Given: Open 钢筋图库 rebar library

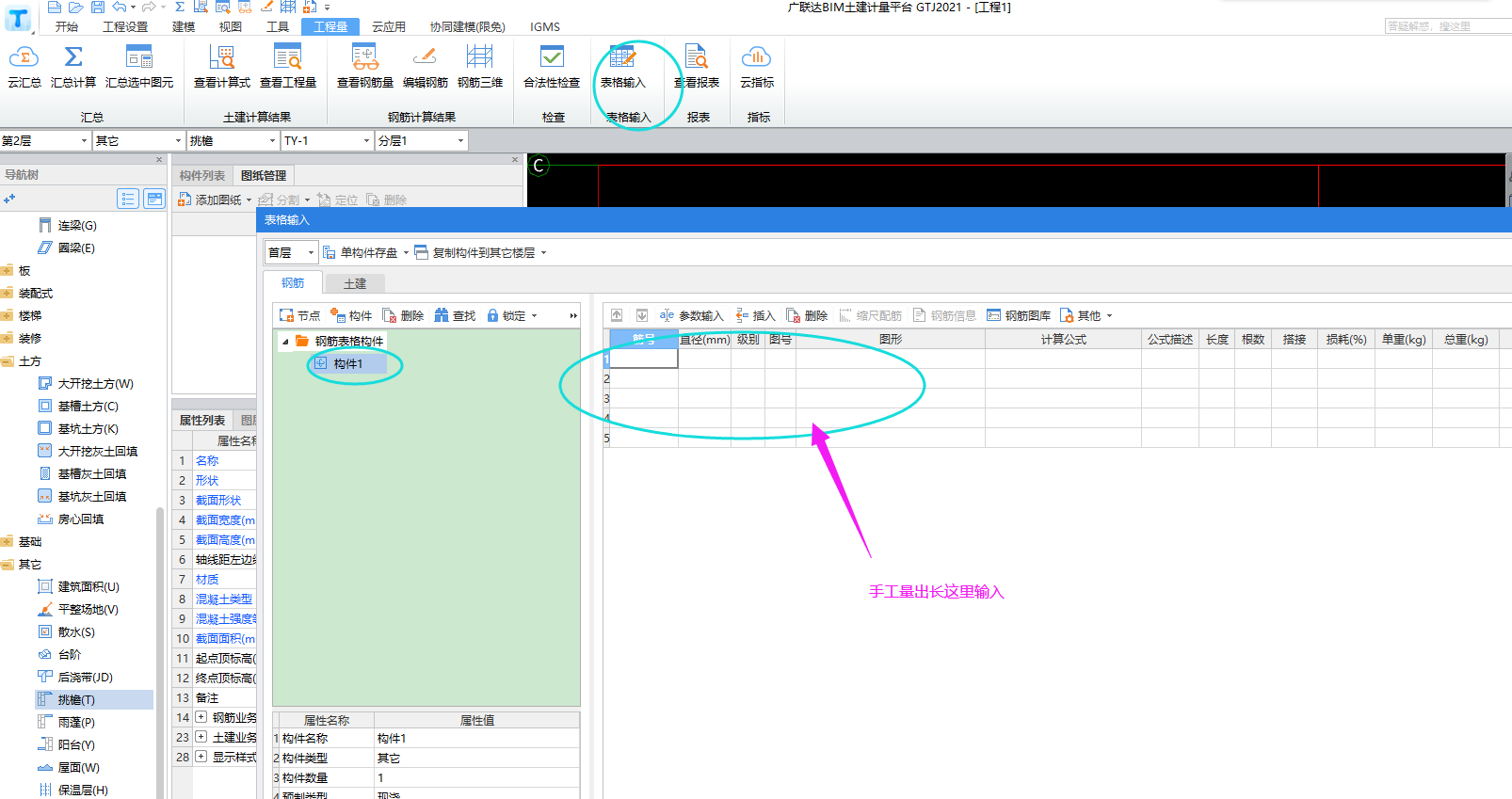Looking at the screenshot, I should tap(1019, 315).
